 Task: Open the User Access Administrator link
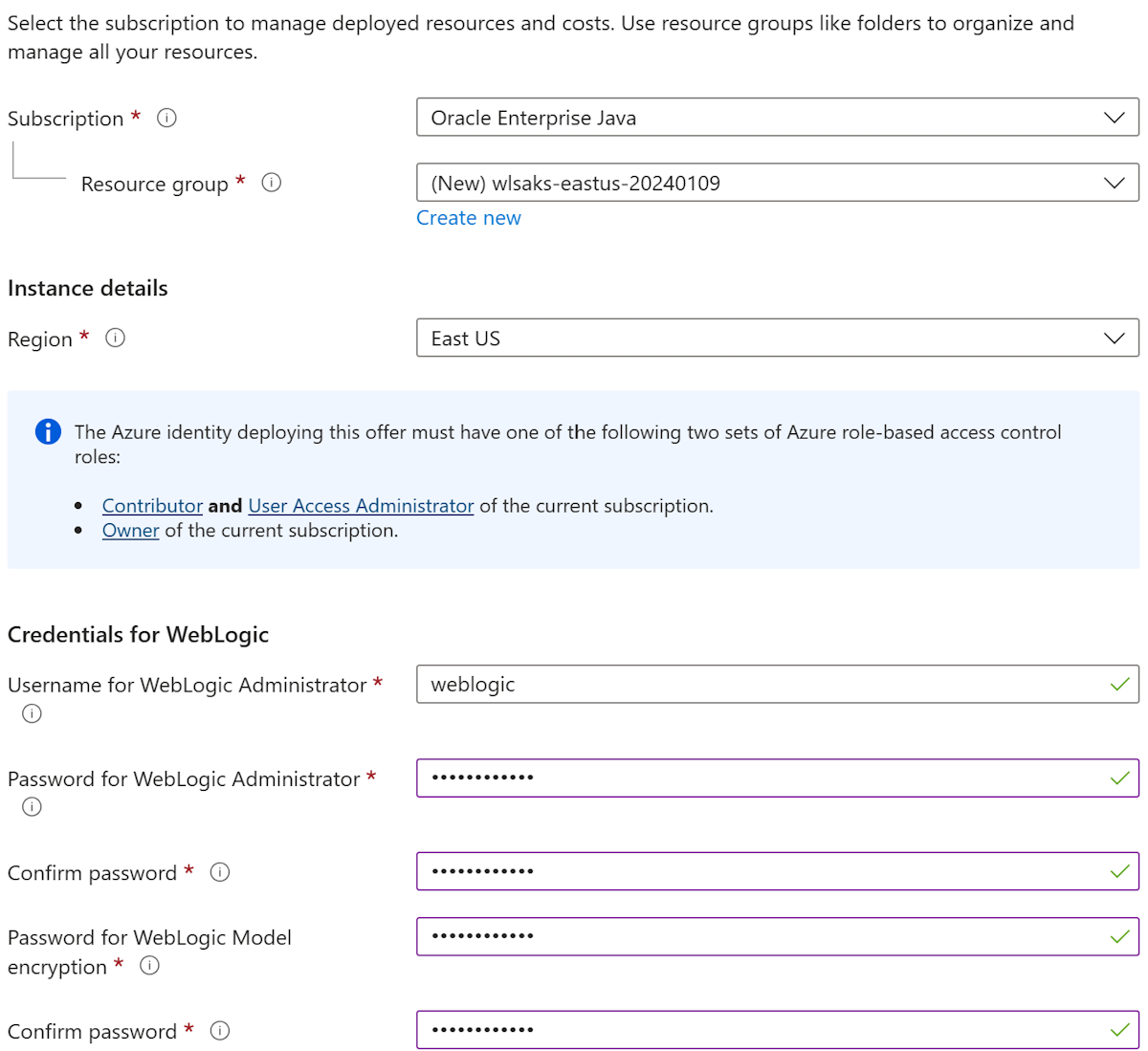[360, 506]
